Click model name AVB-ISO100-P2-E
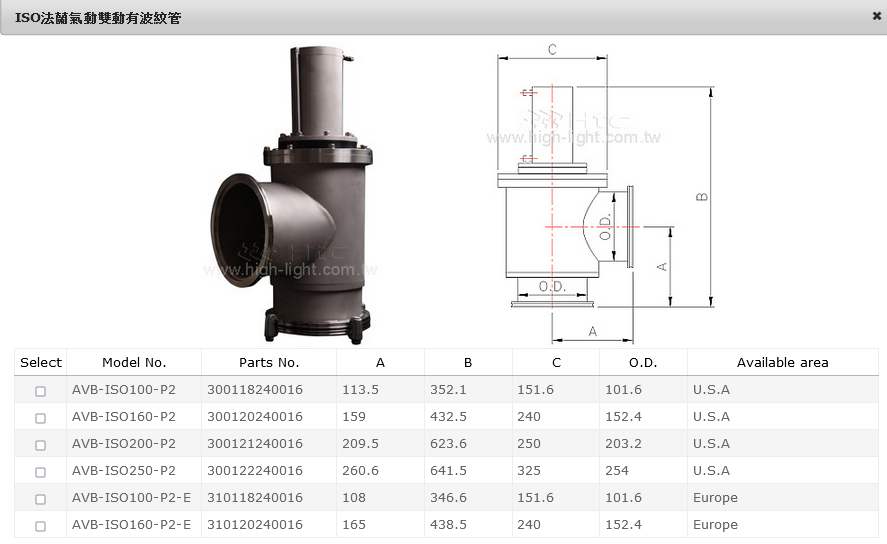The image size is (887, 544). pos(131,498)
